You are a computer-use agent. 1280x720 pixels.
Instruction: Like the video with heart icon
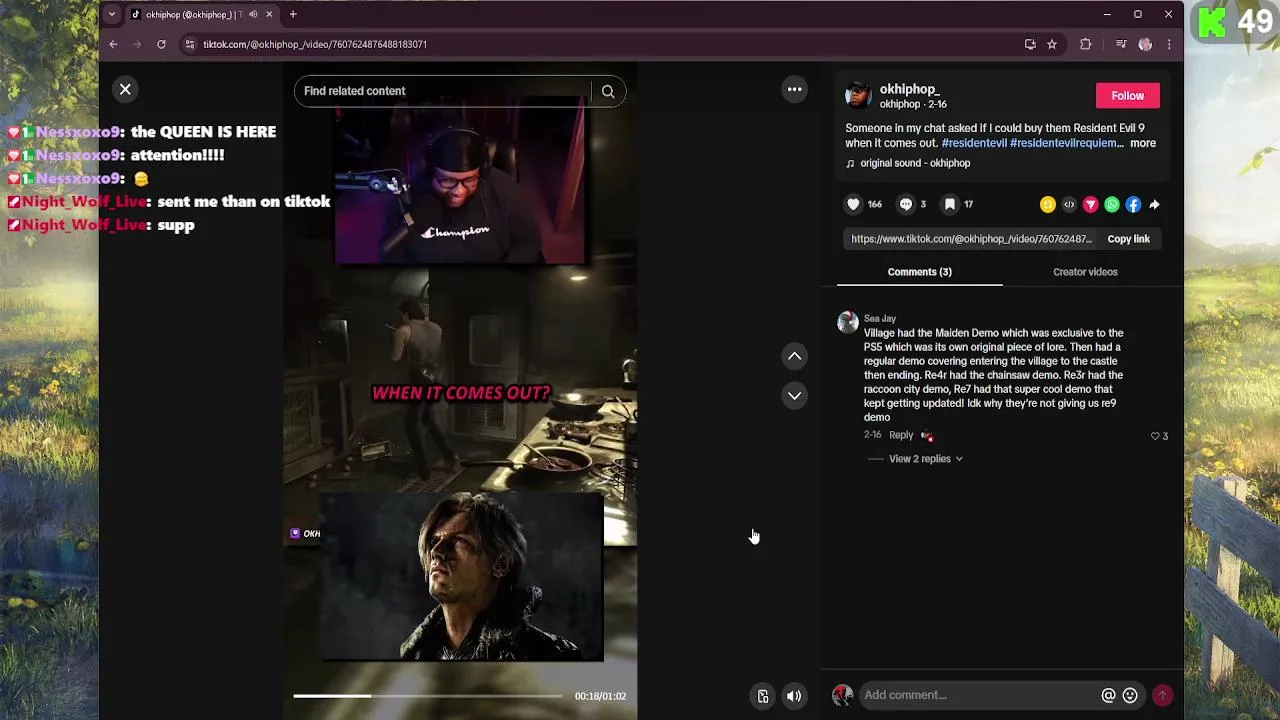[x=853, y=204]
